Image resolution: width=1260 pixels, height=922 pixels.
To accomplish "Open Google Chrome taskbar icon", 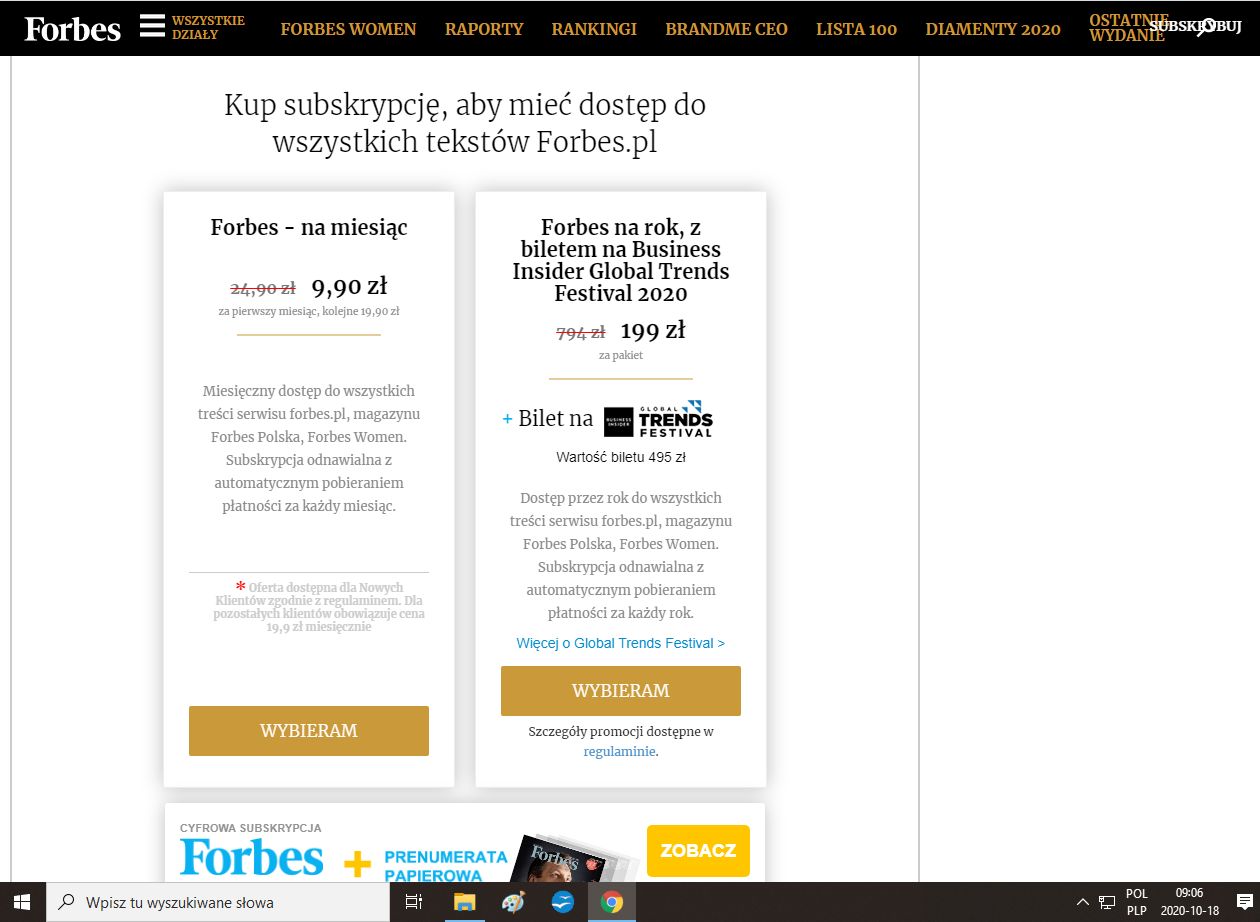I will tap(612, 902).
